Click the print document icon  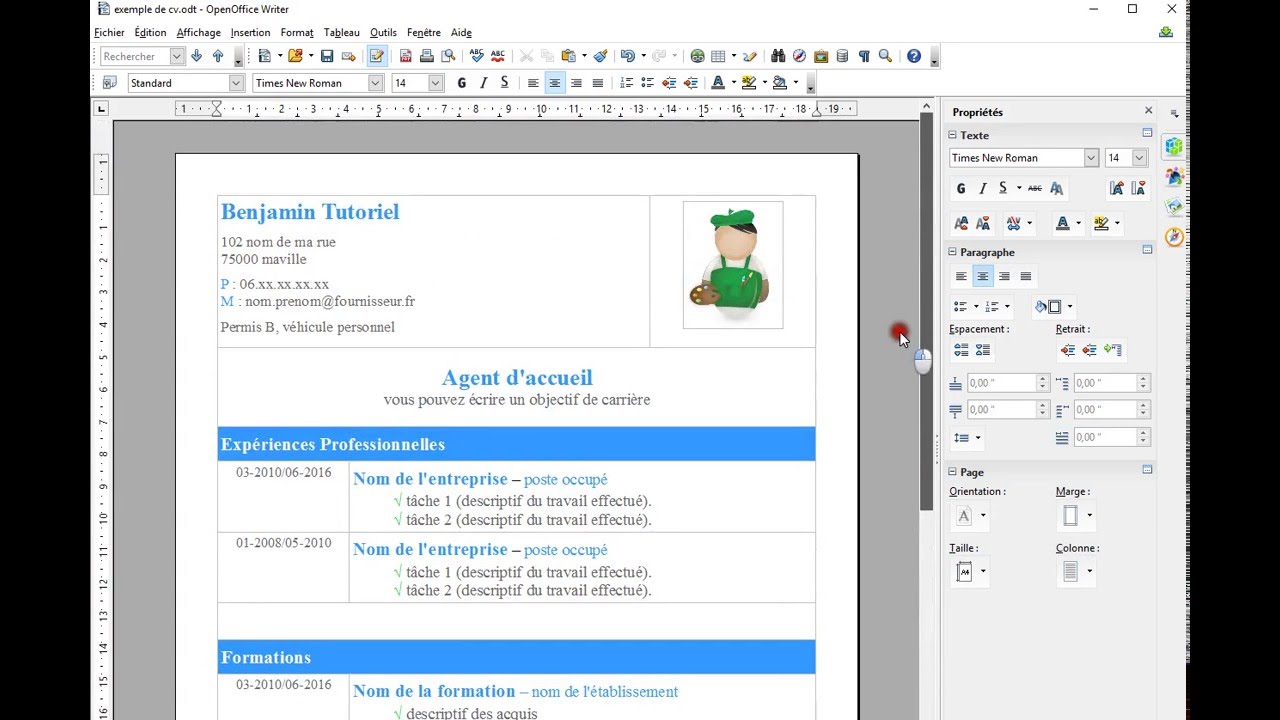coord(427,56)
